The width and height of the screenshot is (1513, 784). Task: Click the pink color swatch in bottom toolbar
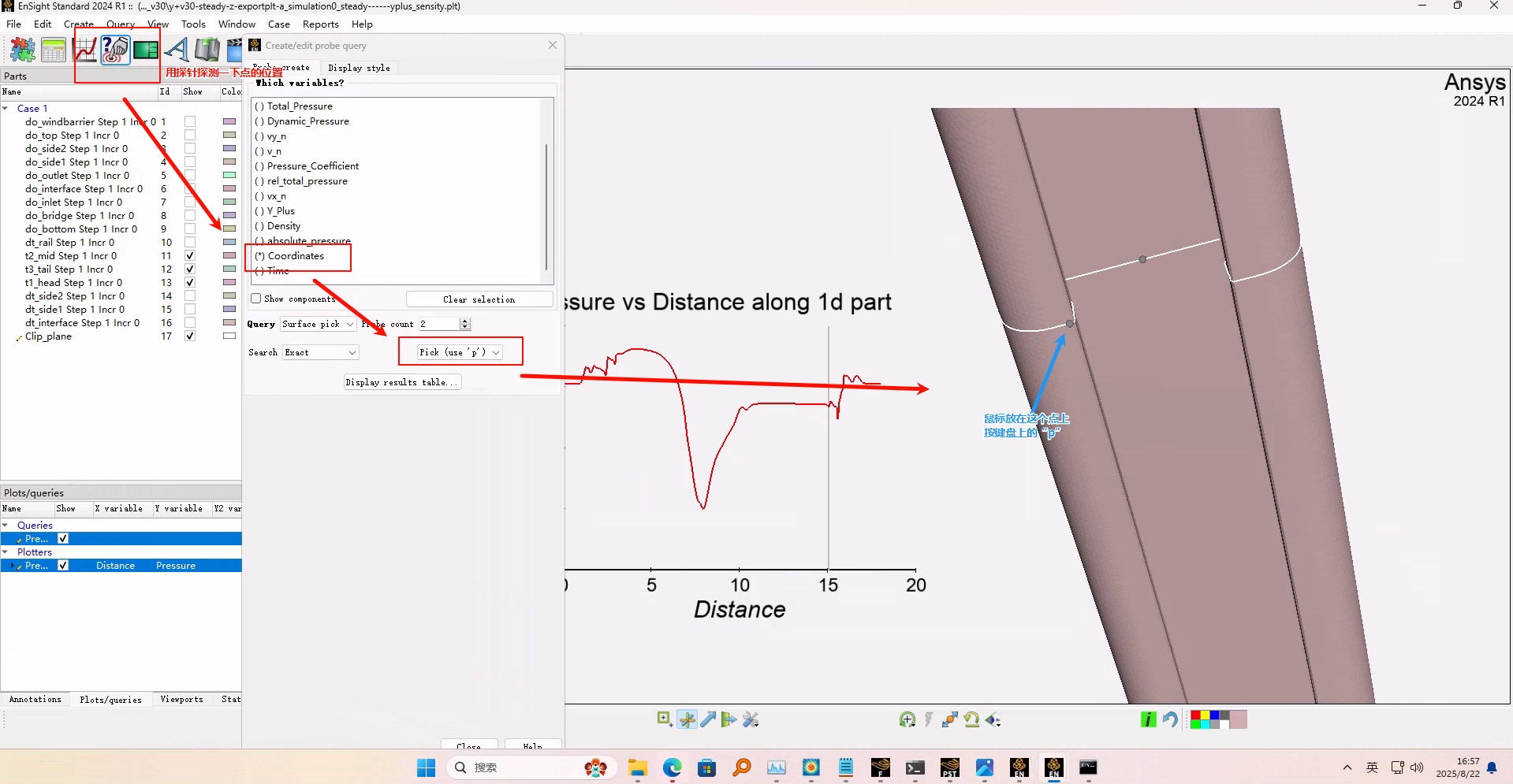[x=1238, y=719]
